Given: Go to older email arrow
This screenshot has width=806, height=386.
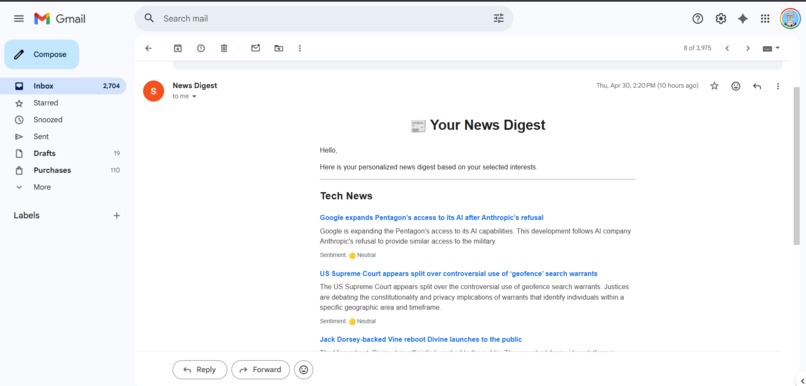Looking at the screenshot, I should click(x=748, y=48).
